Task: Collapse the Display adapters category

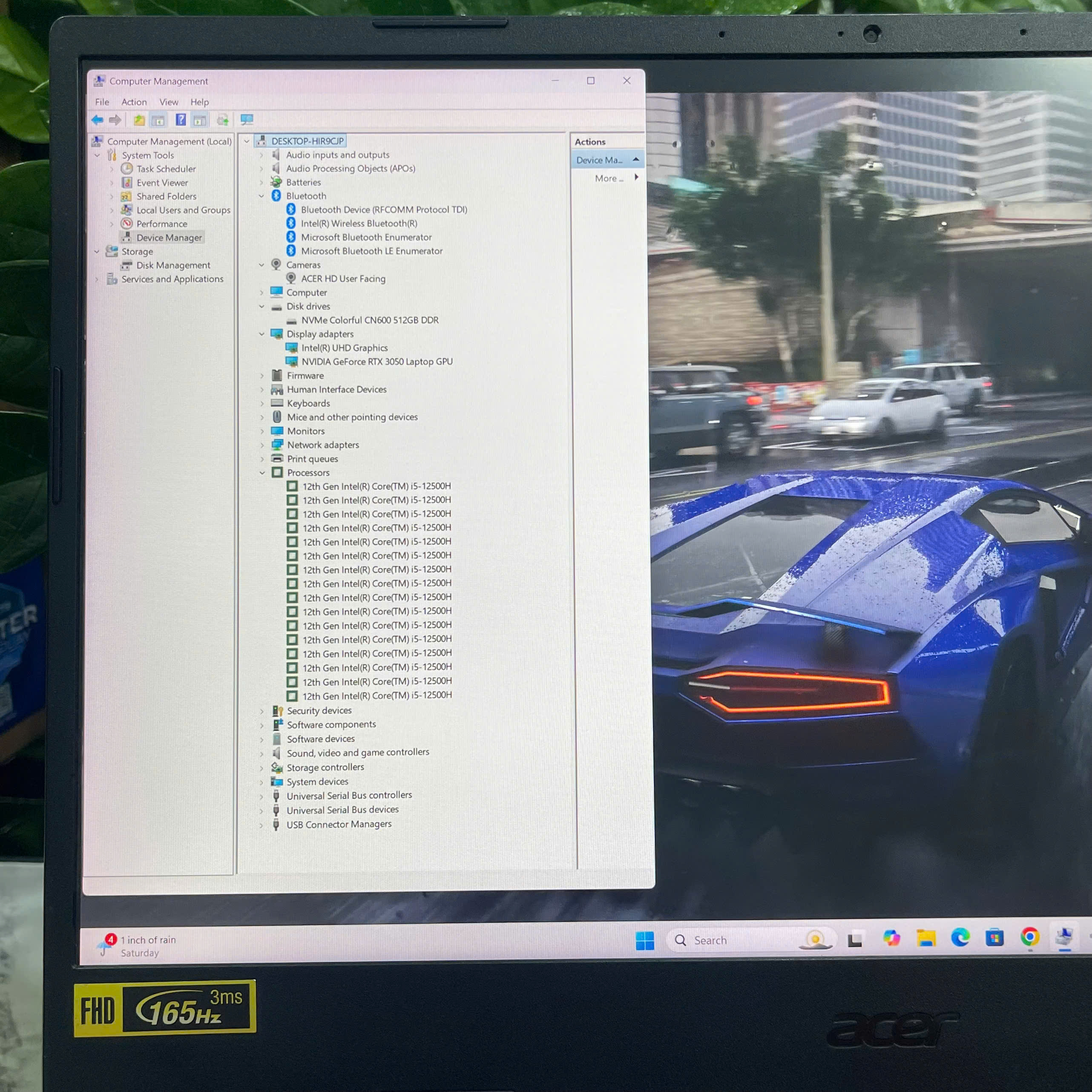Action: [262, 334]
